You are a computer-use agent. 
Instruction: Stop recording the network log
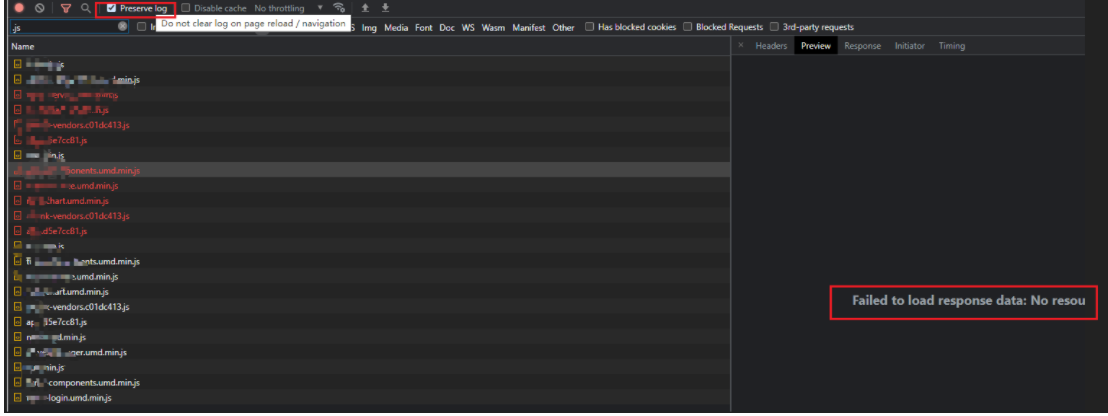coord(19,8)
